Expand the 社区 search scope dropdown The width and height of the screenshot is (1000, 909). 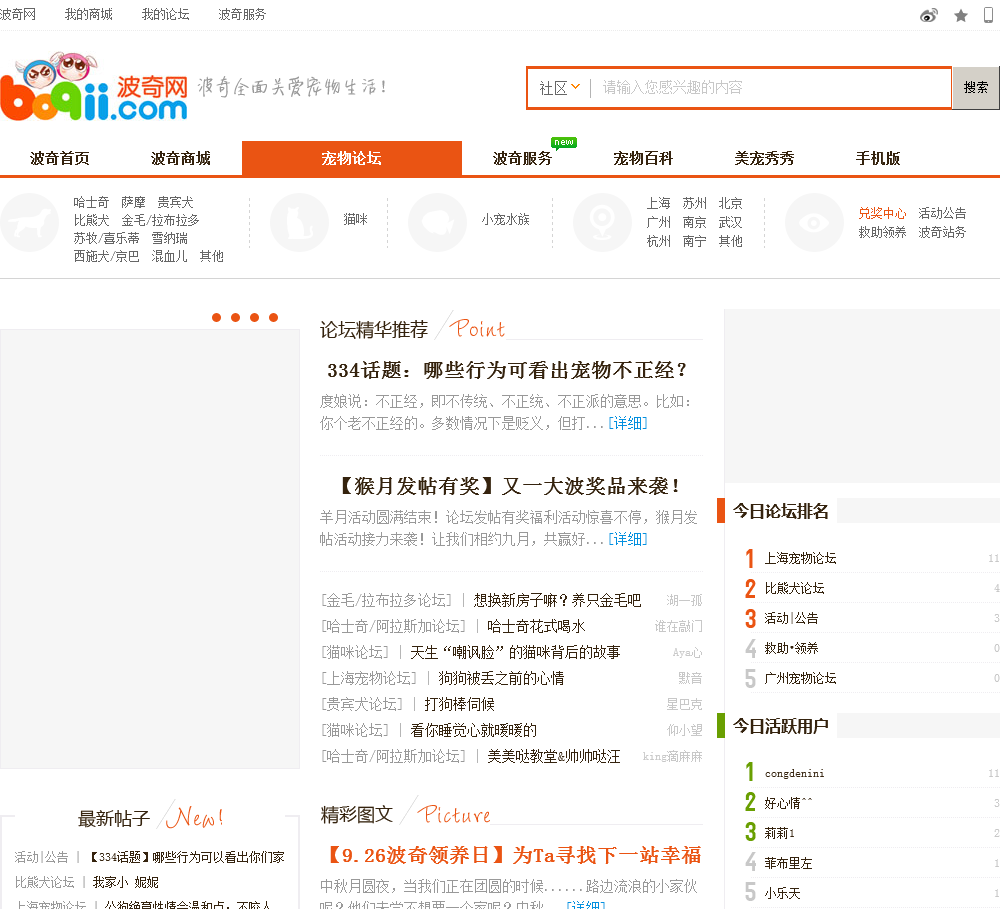click(559, 88)
